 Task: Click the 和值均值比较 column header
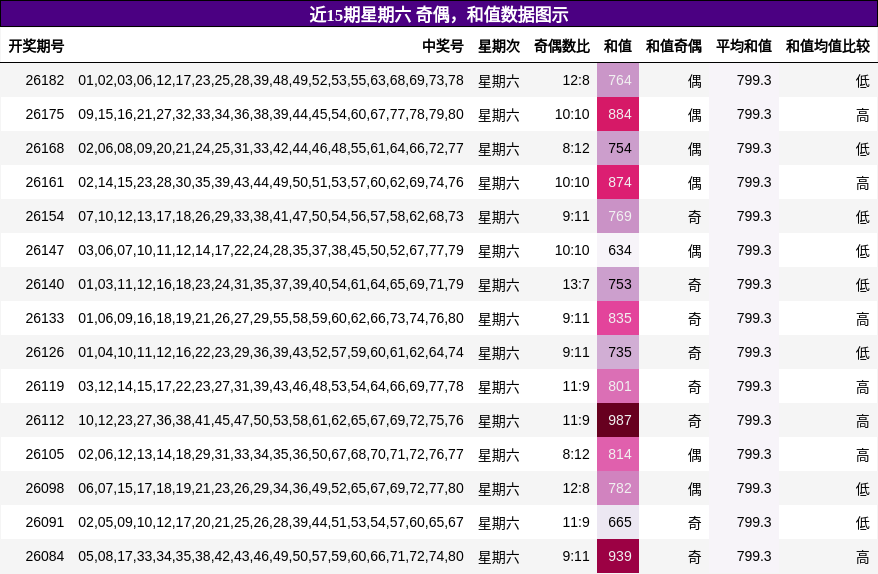click(828, 46)
